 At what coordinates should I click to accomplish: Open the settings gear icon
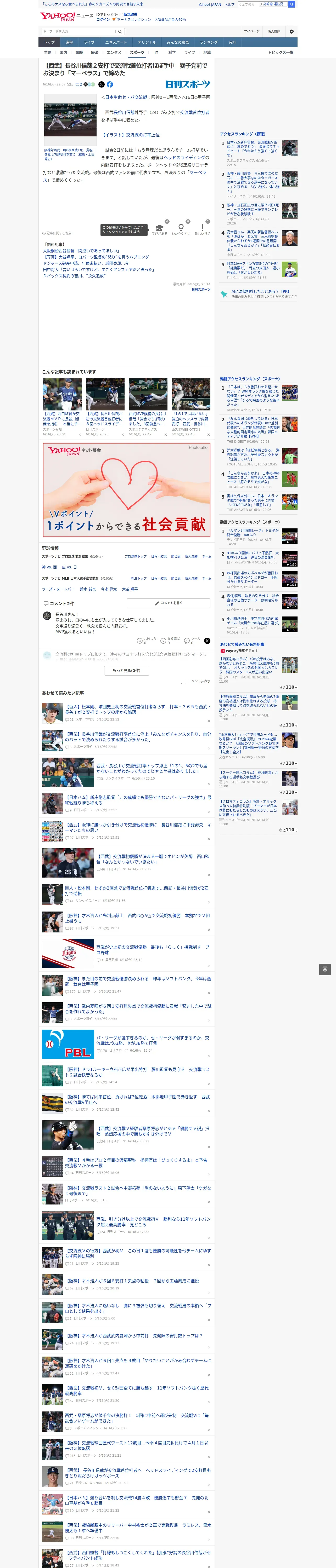point(292,32)
